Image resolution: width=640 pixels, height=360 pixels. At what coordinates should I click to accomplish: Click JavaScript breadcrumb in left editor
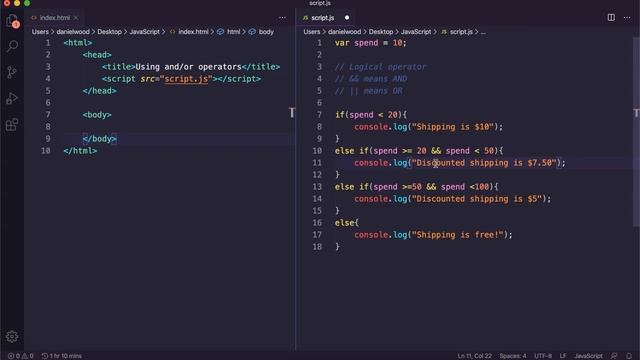(144, 31)
